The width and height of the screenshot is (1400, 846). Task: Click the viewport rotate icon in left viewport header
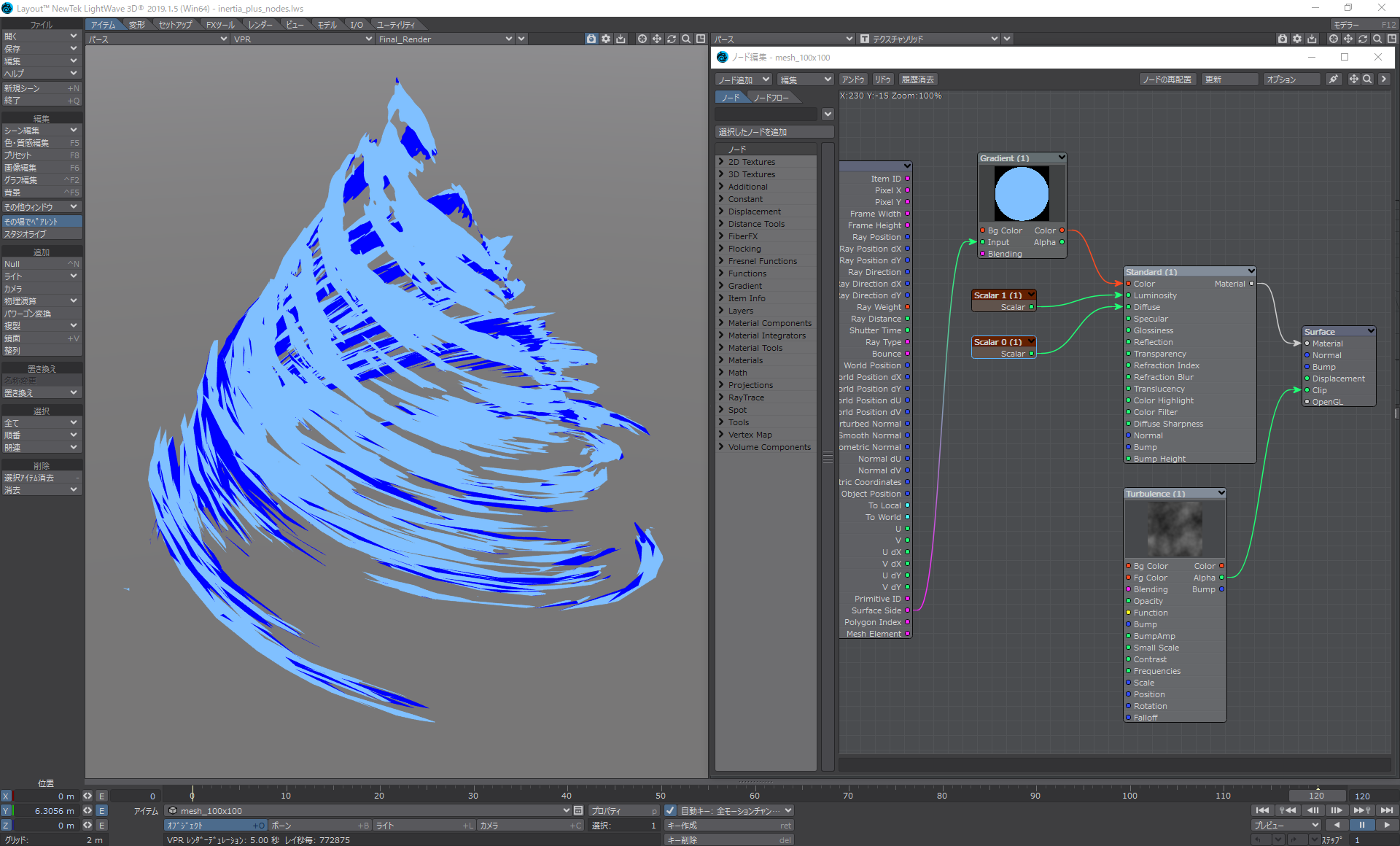[x=672, y=39]
